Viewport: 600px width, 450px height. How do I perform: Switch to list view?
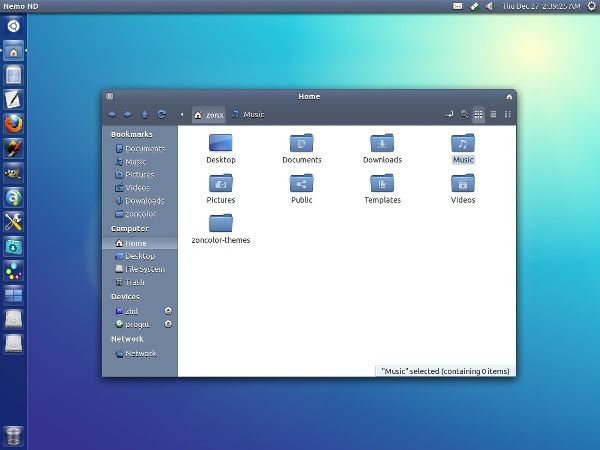click(x=493, y=115)
